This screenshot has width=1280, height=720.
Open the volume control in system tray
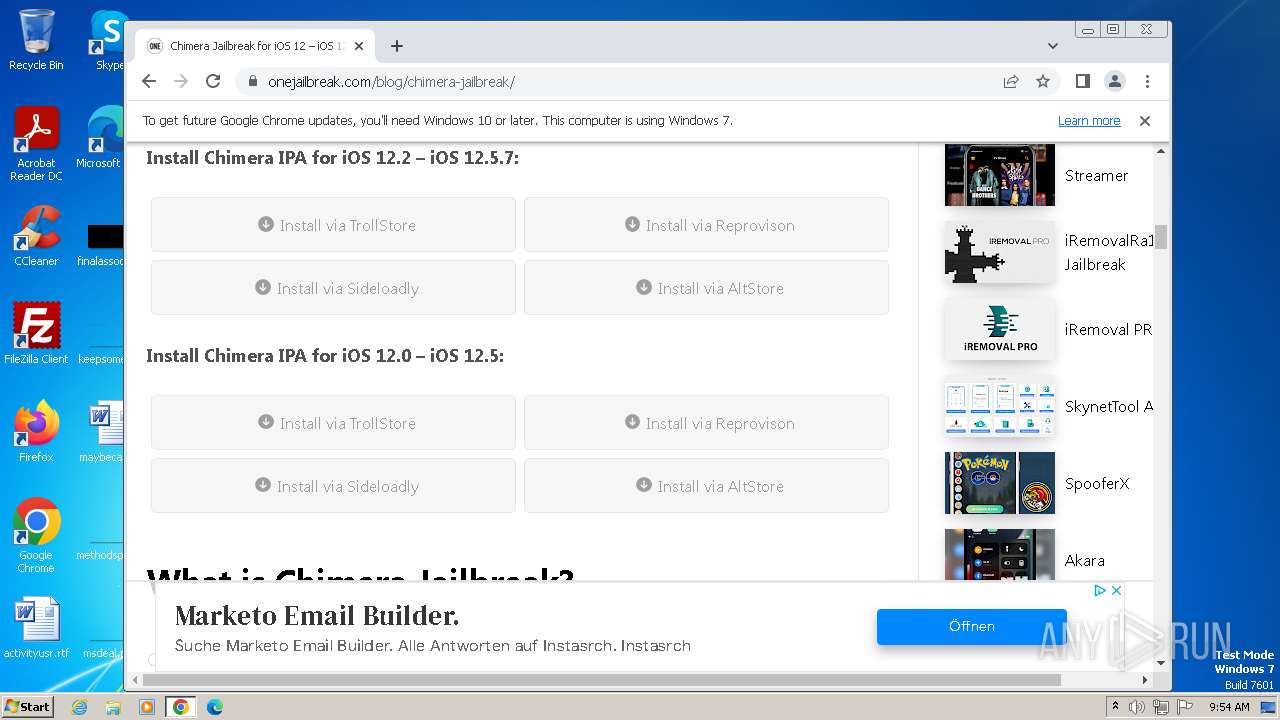click(x=1137, y=707)
